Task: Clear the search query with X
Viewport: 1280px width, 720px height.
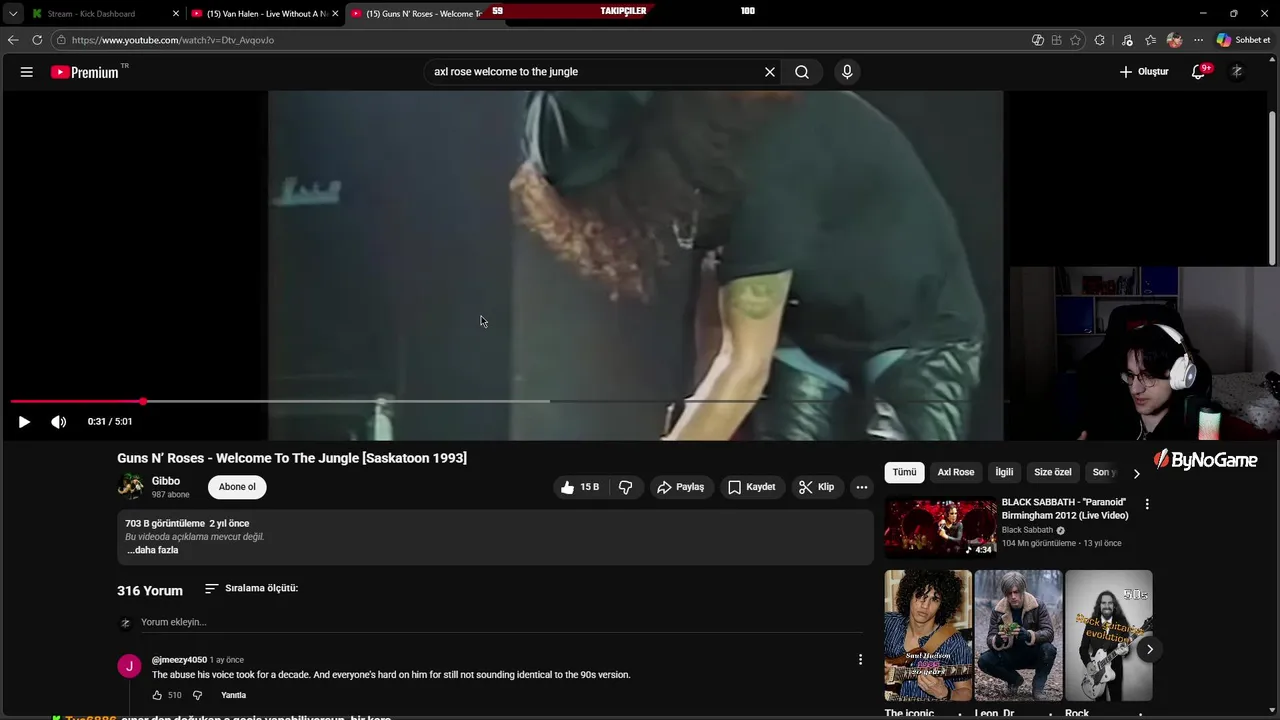Action: tap(770, 72)
